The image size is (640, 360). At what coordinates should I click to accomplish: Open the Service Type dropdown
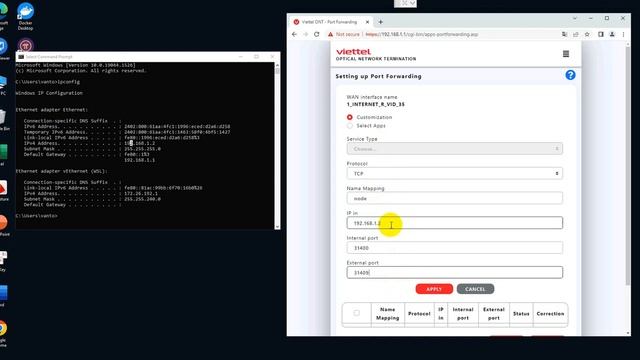(x=454, y=149)
